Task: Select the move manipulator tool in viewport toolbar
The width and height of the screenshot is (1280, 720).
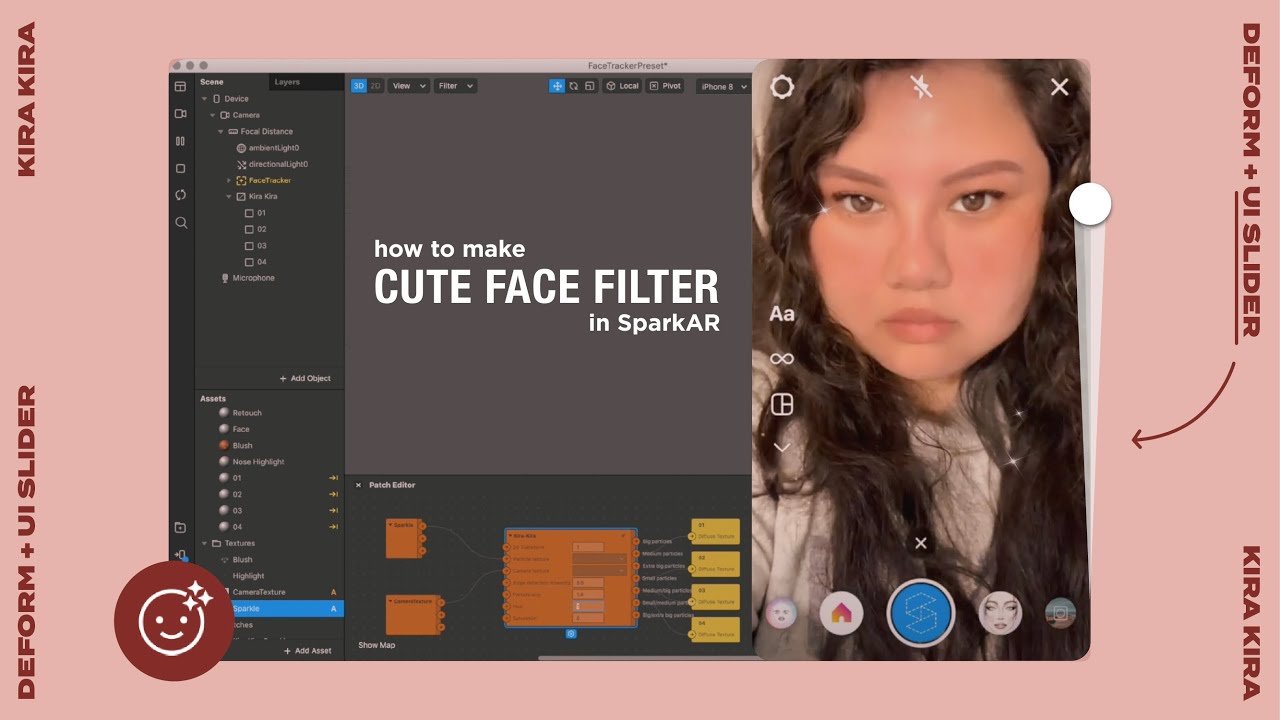Action: 557,86
